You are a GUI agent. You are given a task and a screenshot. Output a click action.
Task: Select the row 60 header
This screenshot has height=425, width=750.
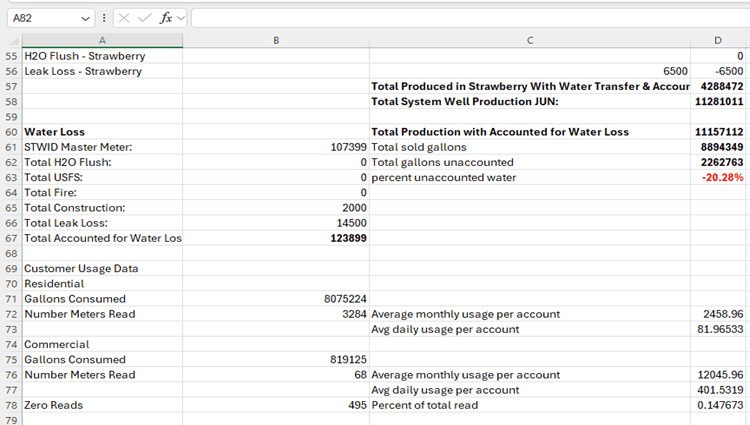[x=10, y=132]
